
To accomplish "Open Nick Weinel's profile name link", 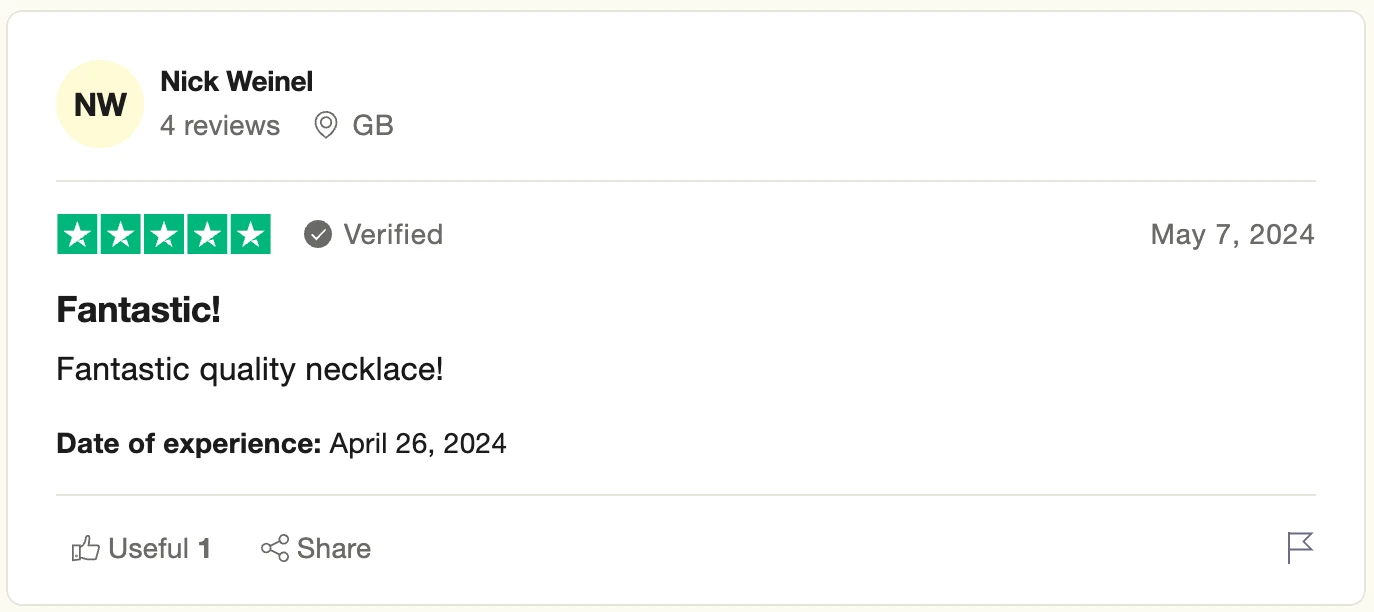I will (237, 81).
